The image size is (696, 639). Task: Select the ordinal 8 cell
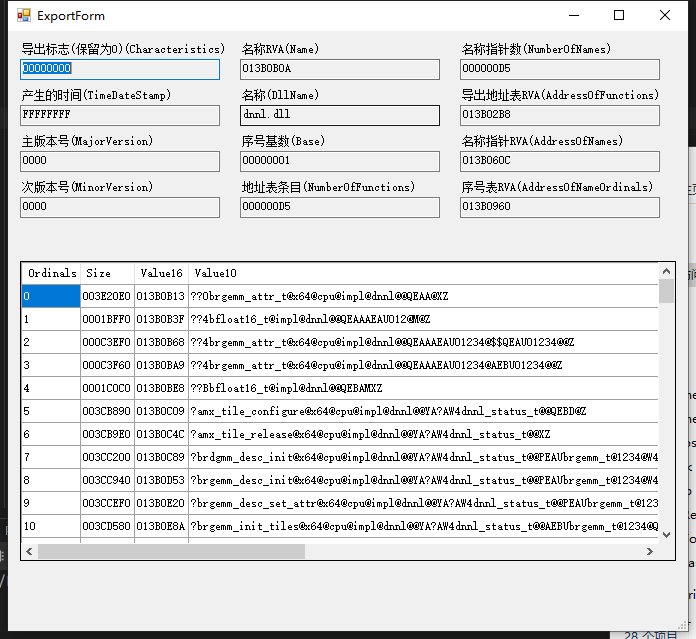point(51,480)
